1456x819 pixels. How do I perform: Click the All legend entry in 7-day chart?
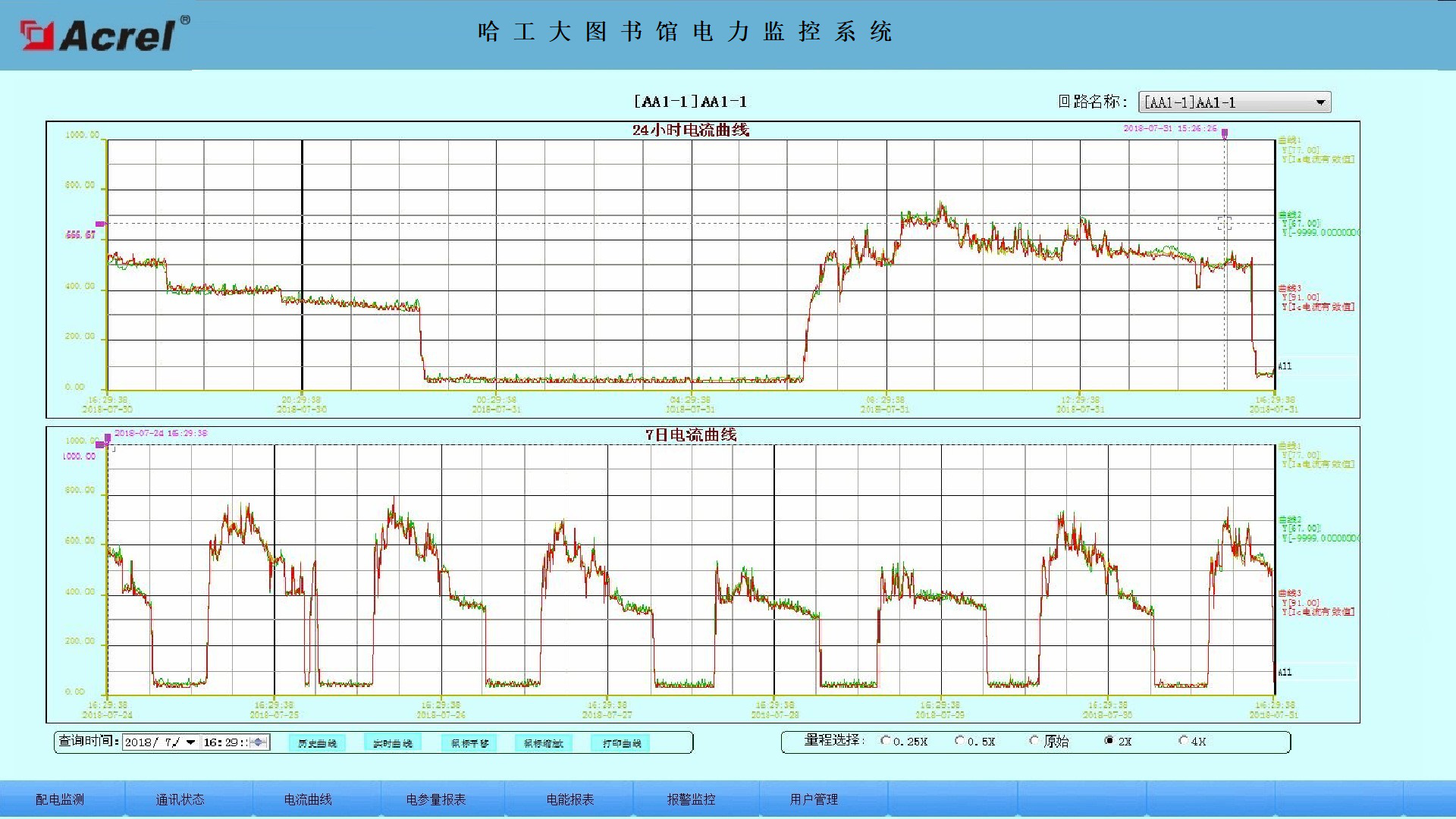point(1285,673)
